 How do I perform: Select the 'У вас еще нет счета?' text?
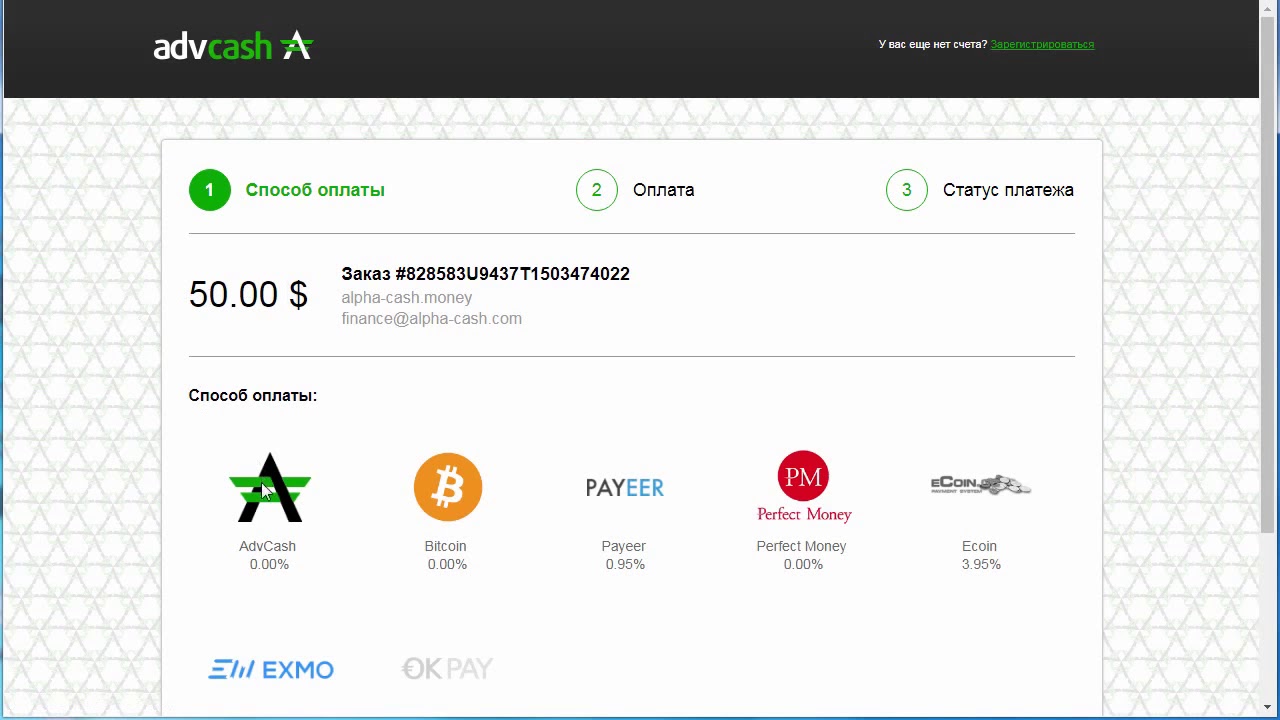(x=932, y=44)
